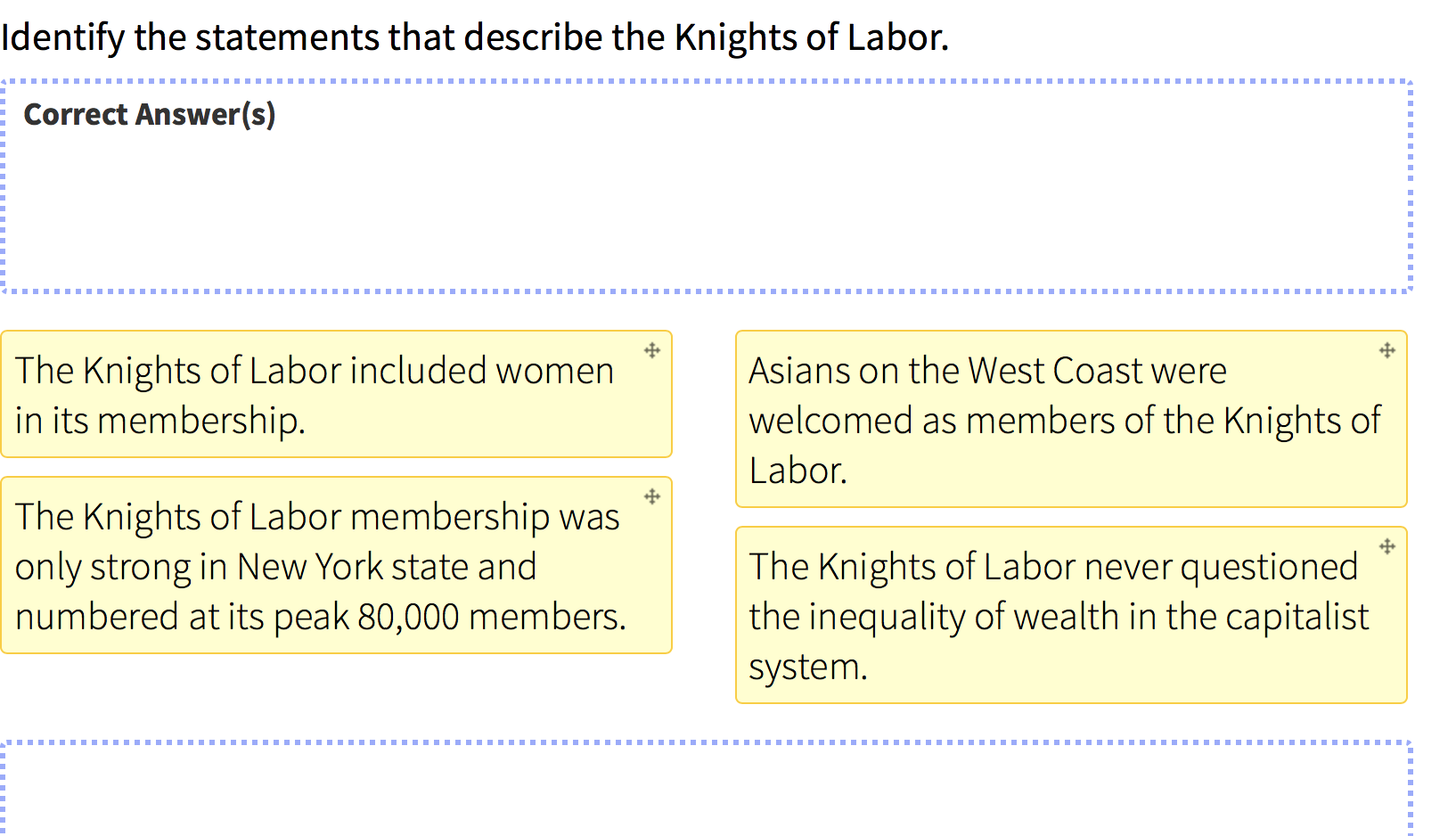Click move handle on New York membership card
Viewport: 1456px width, 836px height.
[x=652, y=496]
